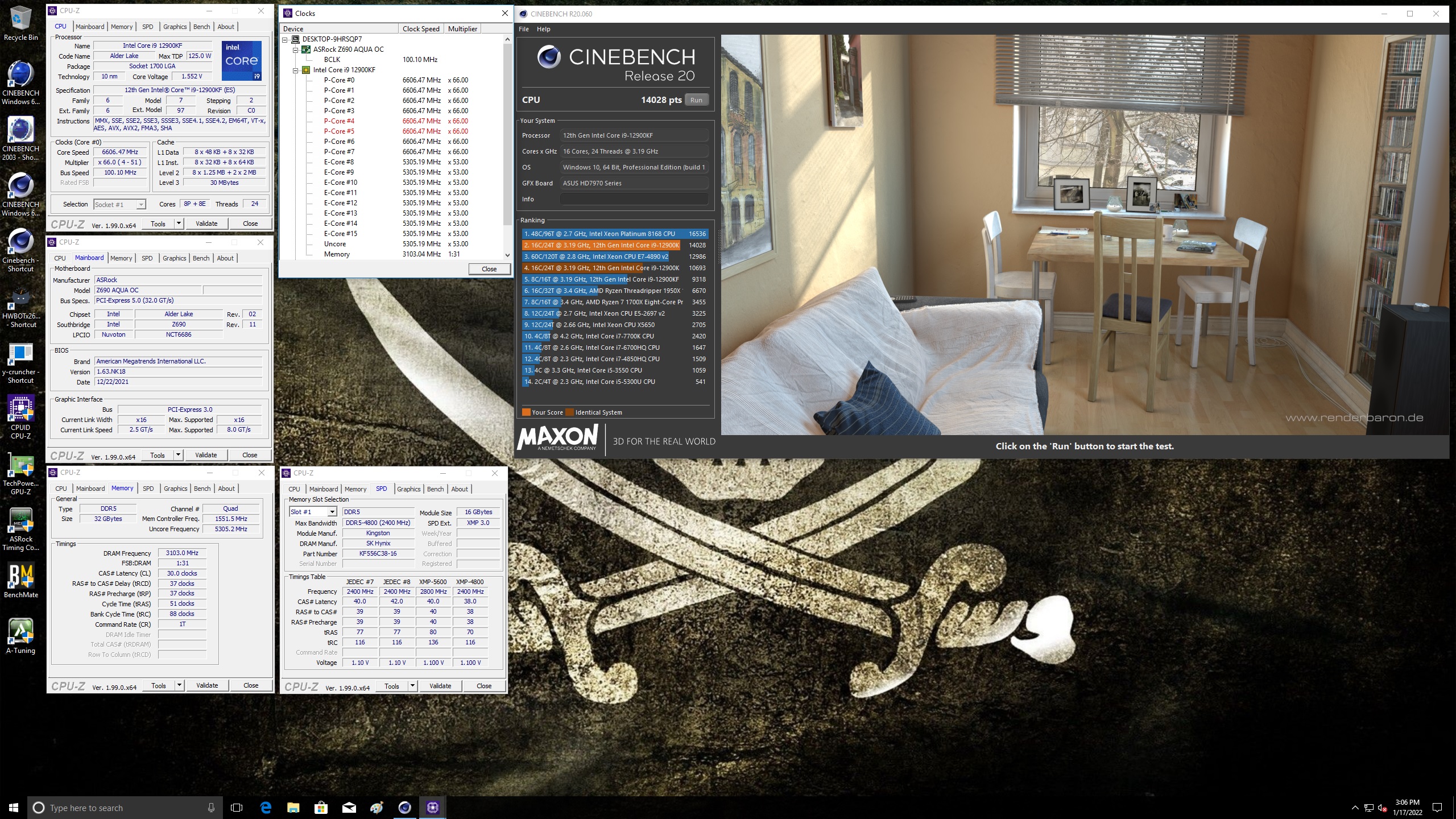Click the Multiplier column header in Clocks
The height and width of the screenshot is (819, 1456).
click(462, 29)
